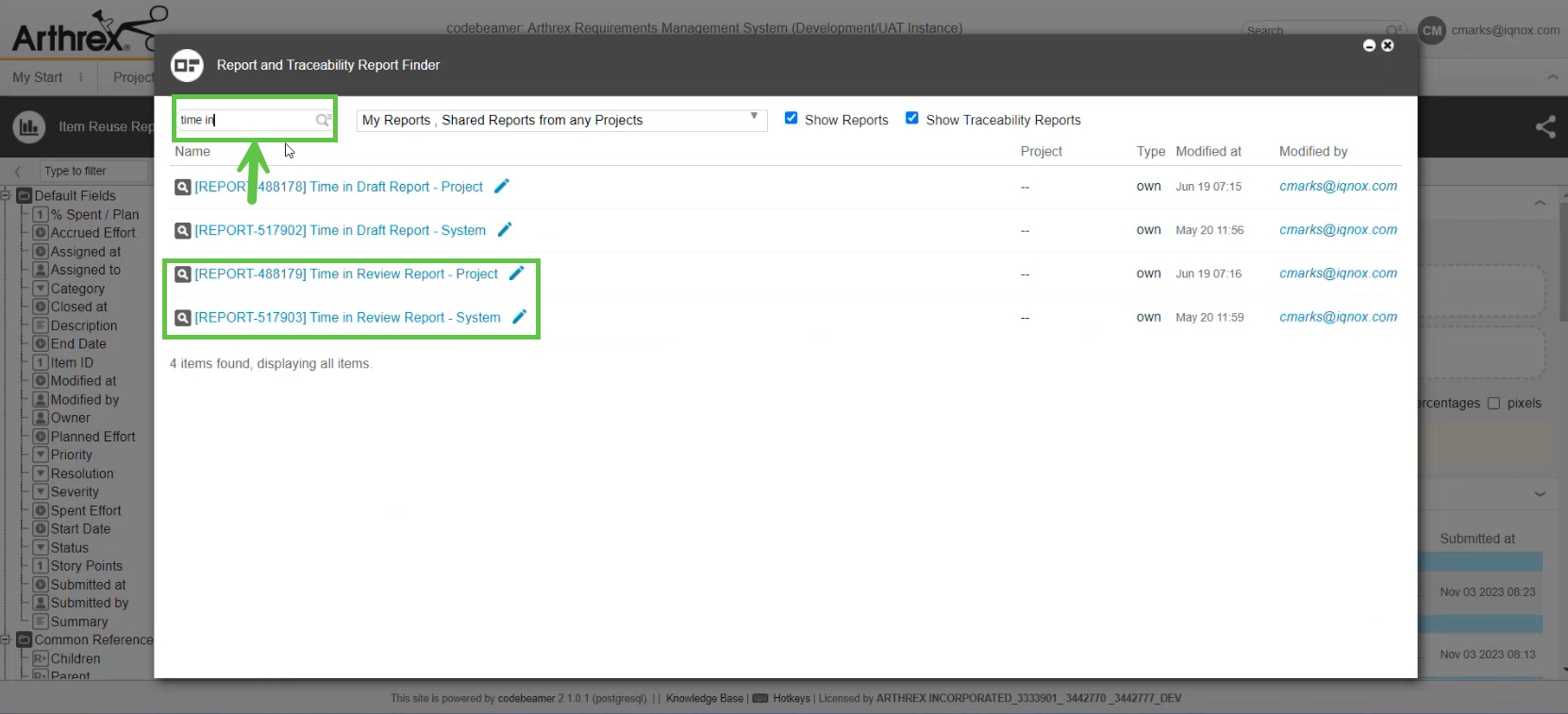
Task: Open Time in Review Report - Project link
Action: [x=345, y=274]
